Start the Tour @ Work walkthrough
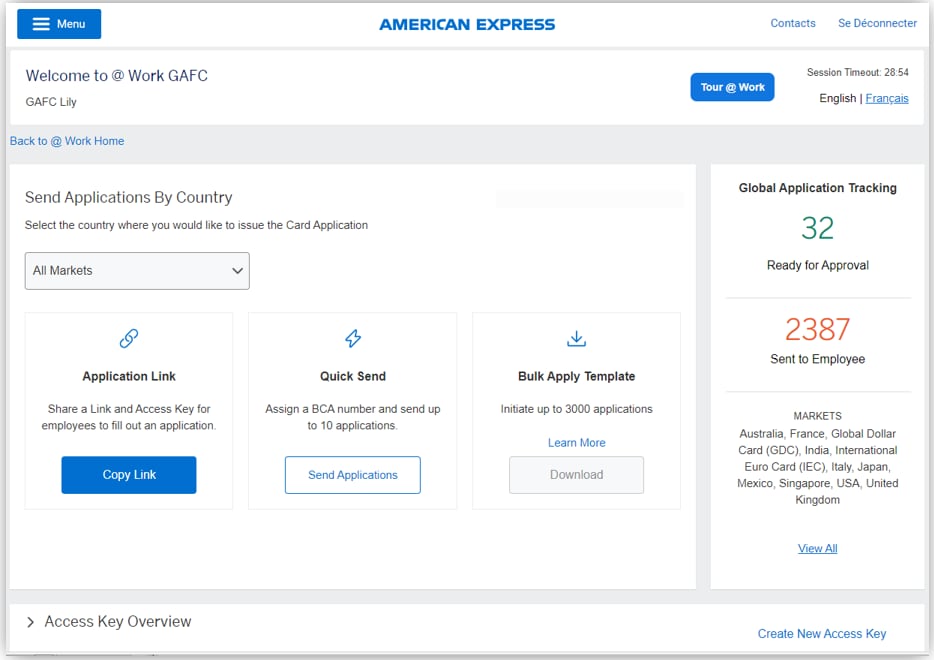The height and width of the screenshot is (660, 934). (x=732, y=87)
